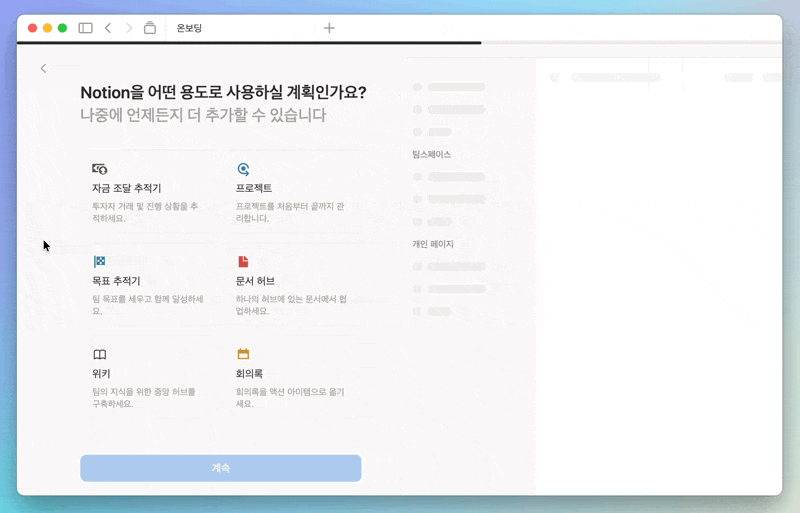Viewport: 800px width, 513px height.
Task: Open the tab overview stack icon
Action: pyautogui.click(x=149, y=28)
